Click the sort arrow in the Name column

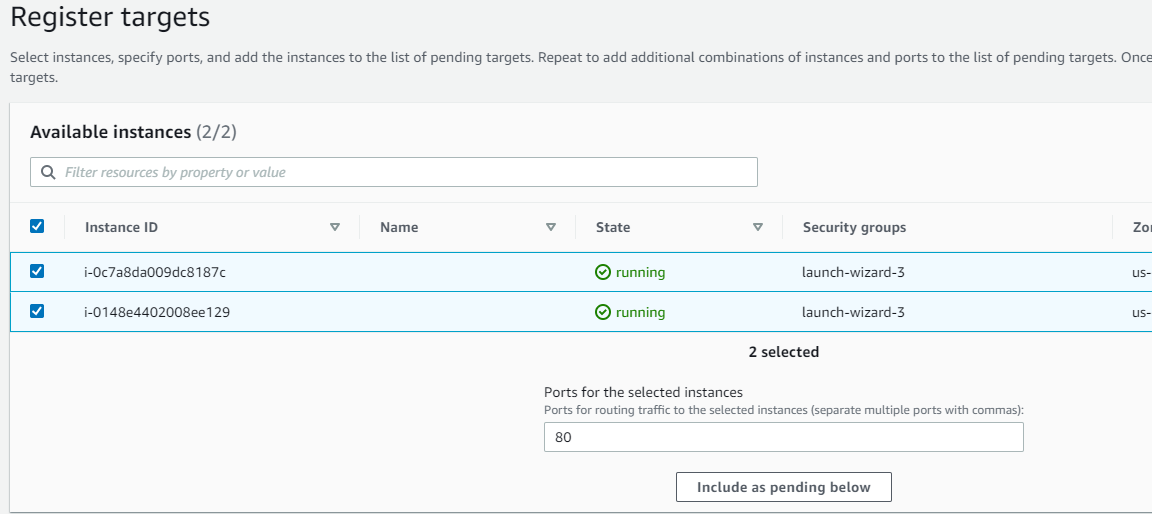pos(551,227)
